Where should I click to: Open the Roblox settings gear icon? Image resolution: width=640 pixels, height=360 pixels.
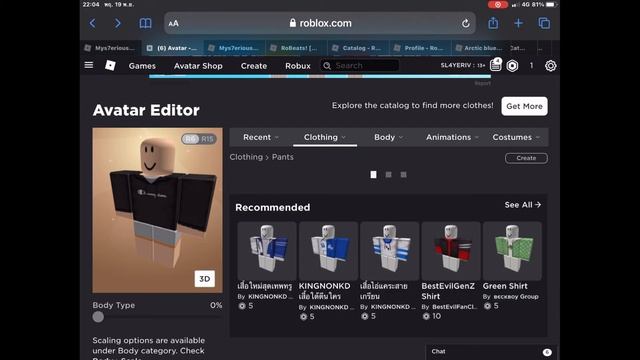click(x=550, y=66)
